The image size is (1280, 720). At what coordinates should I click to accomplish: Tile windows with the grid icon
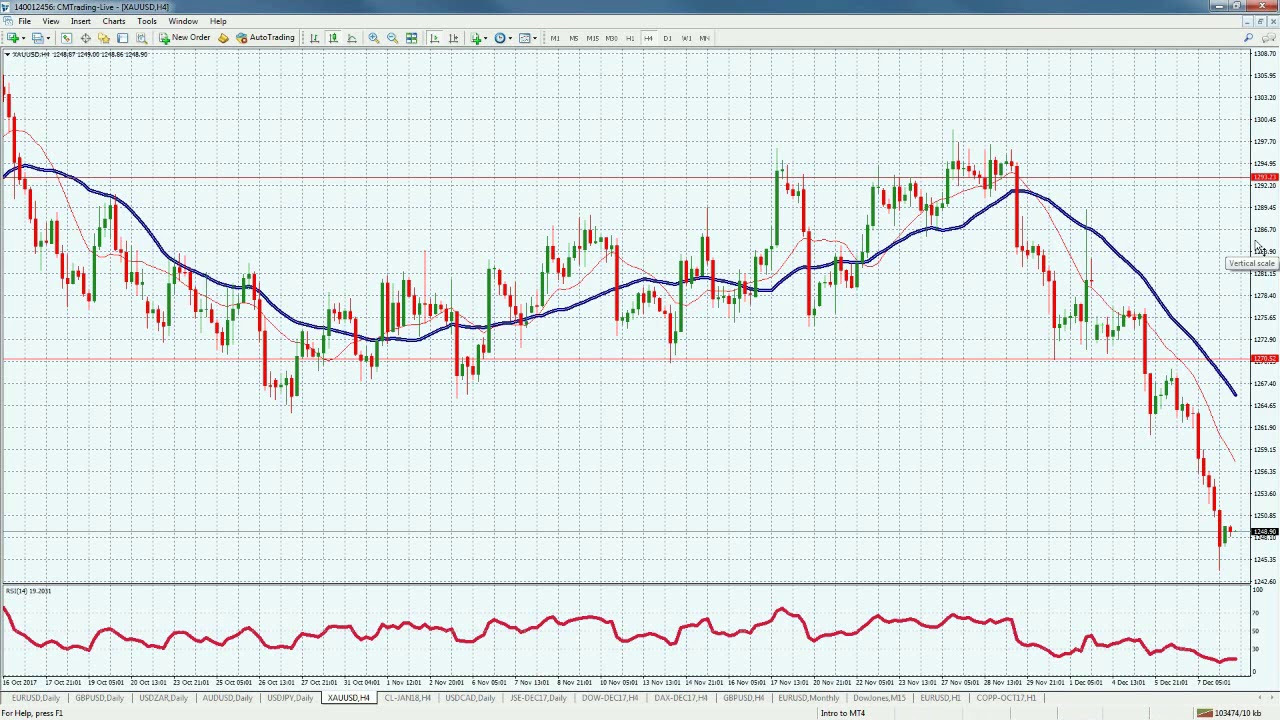tap(411, 38)
